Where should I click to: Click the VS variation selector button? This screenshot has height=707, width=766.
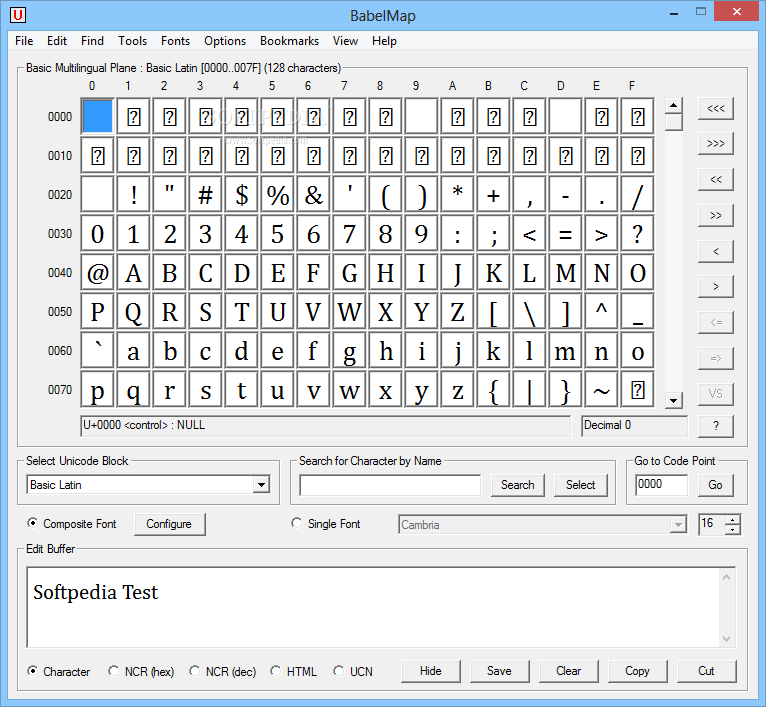pyautogui.click(x=716, y=394)
